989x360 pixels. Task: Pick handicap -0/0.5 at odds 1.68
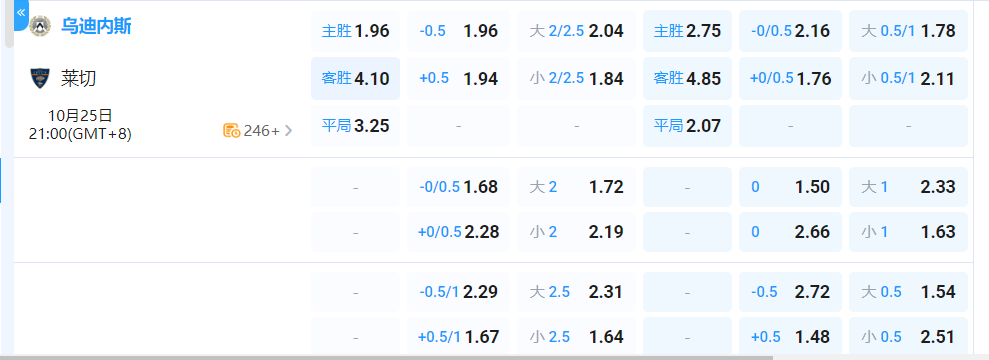[x=459, y=187]
